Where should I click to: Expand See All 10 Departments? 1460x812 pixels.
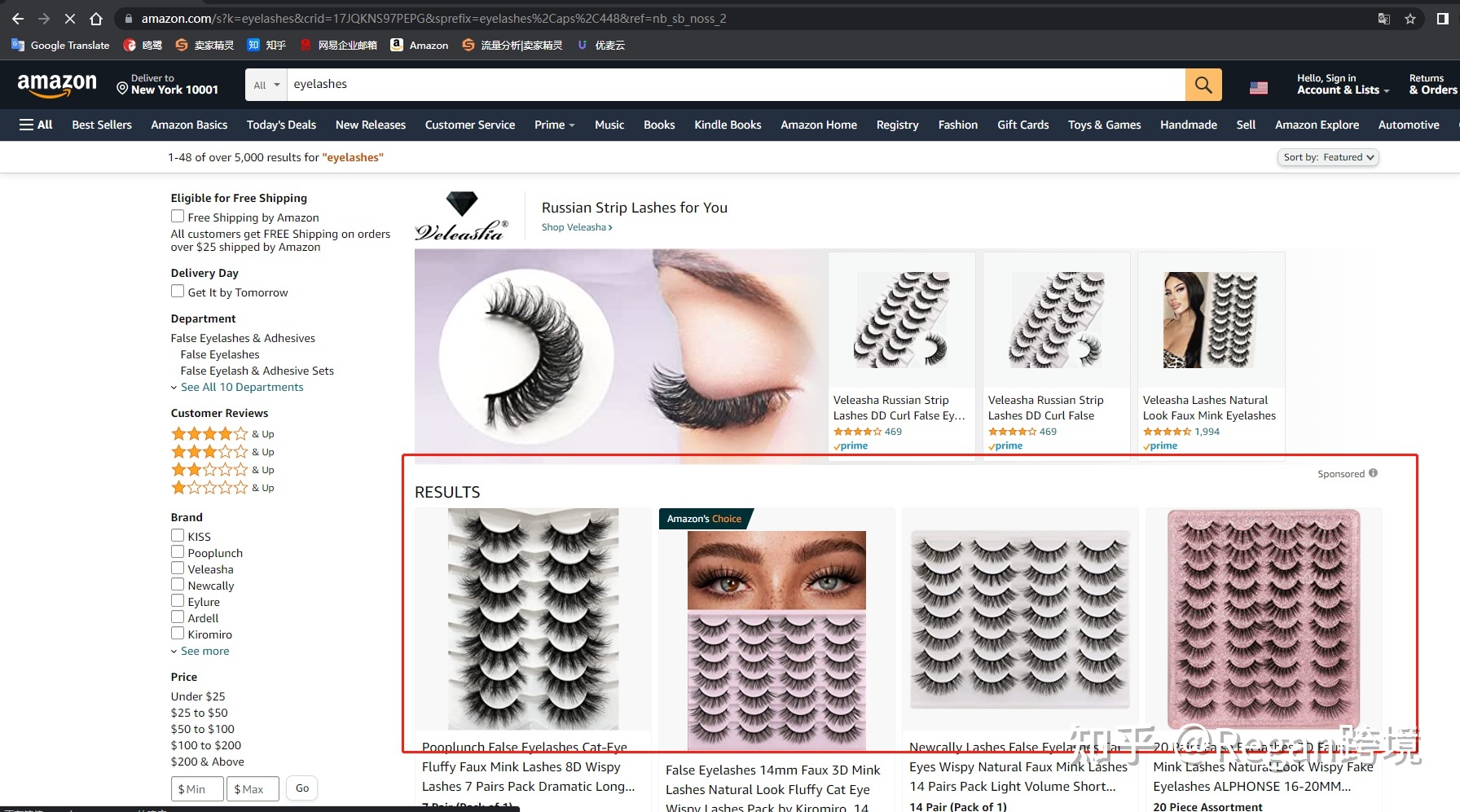[x=241, y=387]
